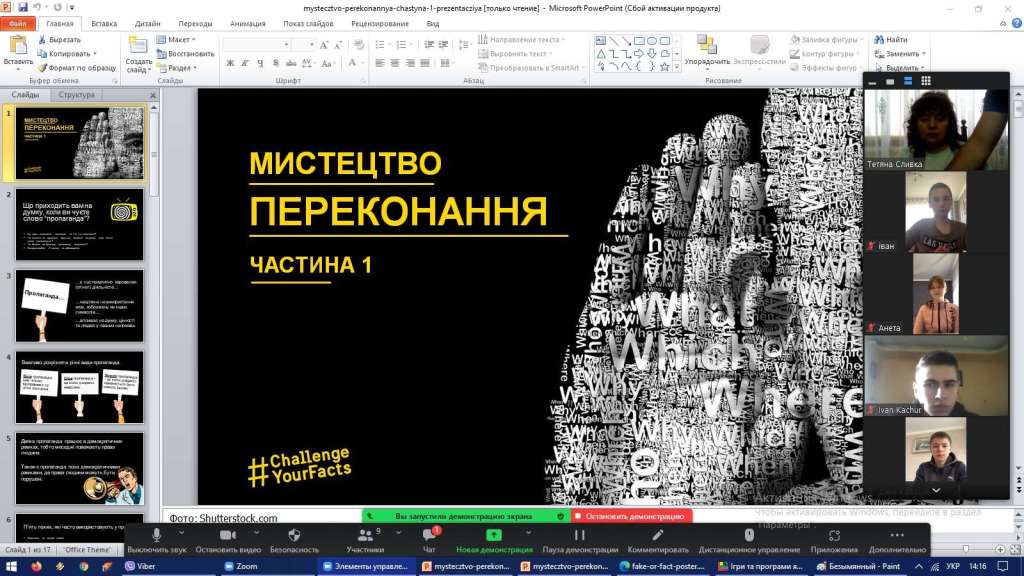
Task: Click the Zoom remote control mouse icon
Action: click(749, 536)
